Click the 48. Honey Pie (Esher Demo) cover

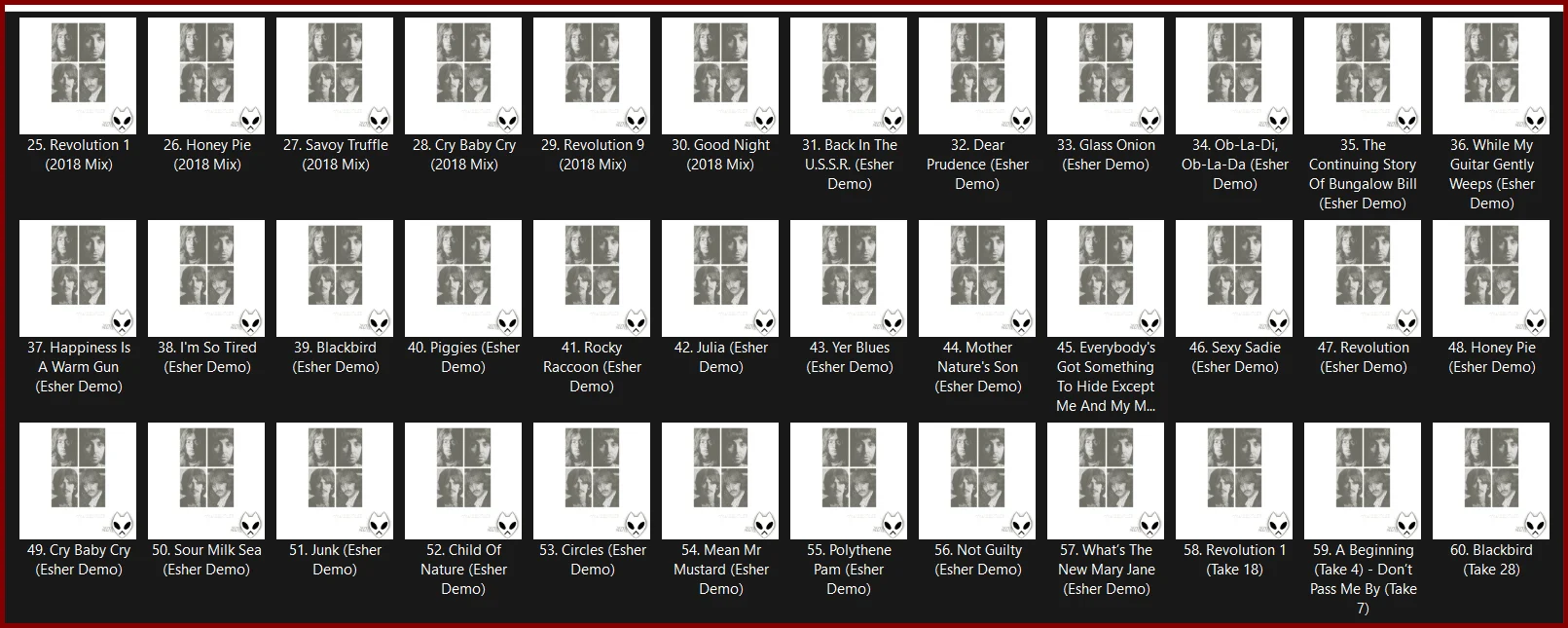pos(1491,278)
